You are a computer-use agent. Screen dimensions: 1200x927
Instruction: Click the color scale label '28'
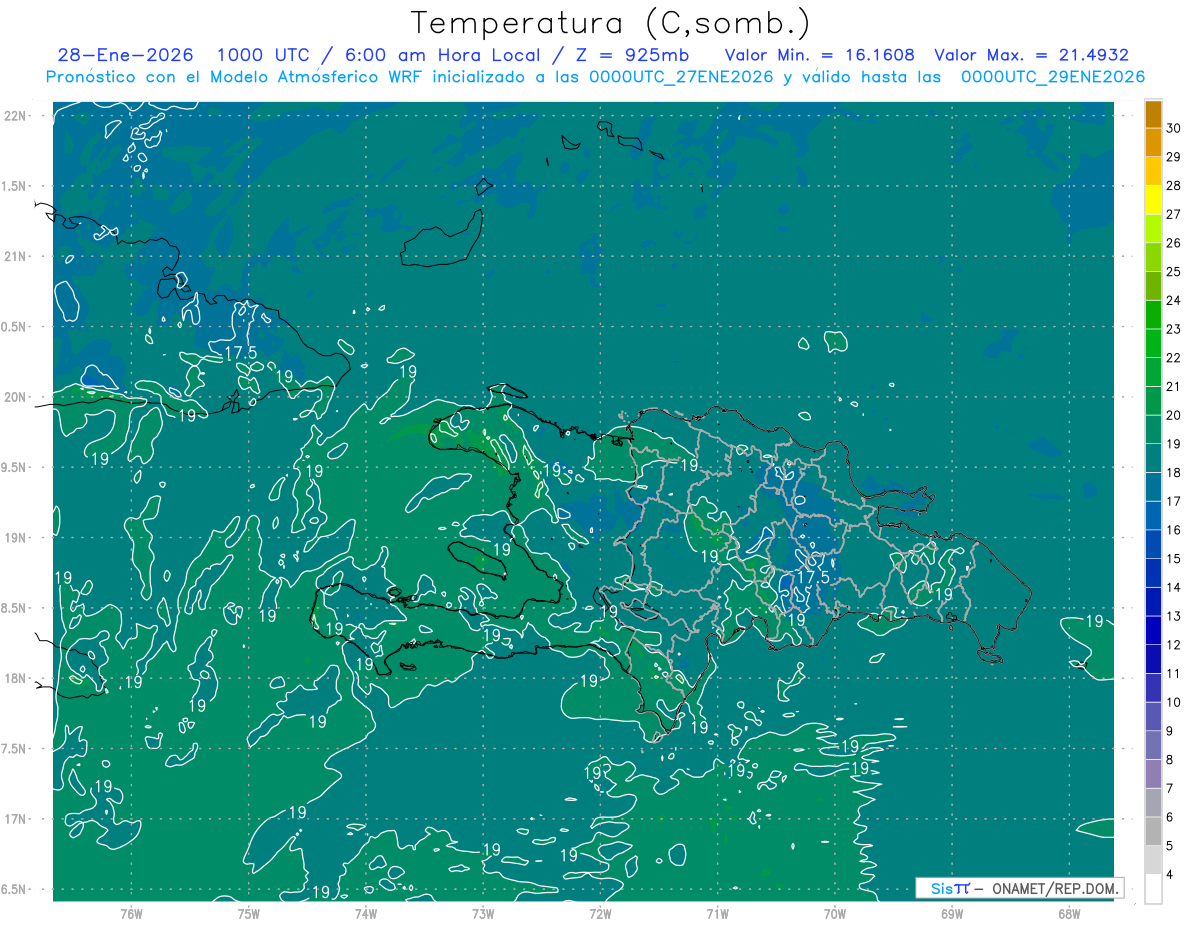click(1174, 186)
